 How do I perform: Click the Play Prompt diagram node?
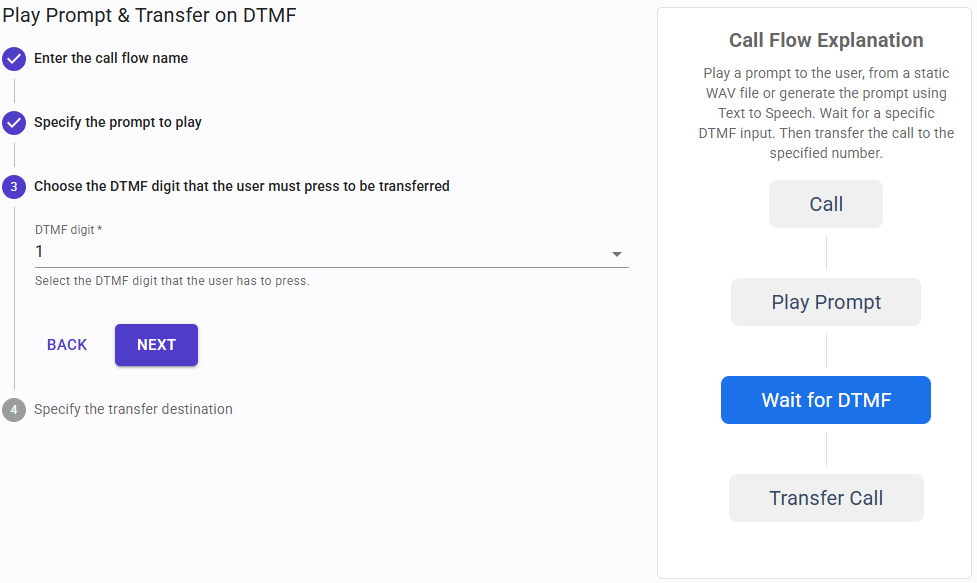point(826,302)
